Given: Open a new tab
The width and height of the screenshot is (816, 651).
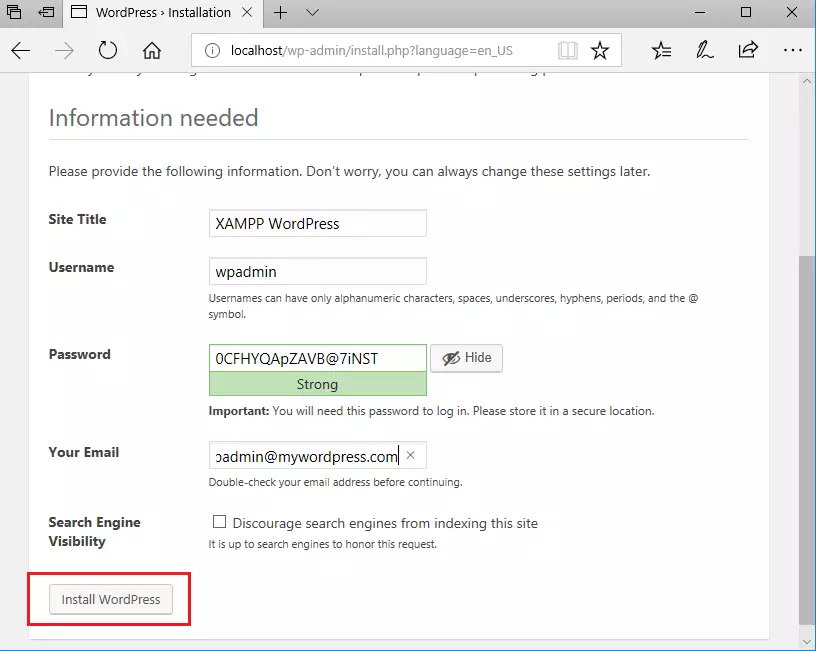Looking at the screenshot, I should (280, 12).
